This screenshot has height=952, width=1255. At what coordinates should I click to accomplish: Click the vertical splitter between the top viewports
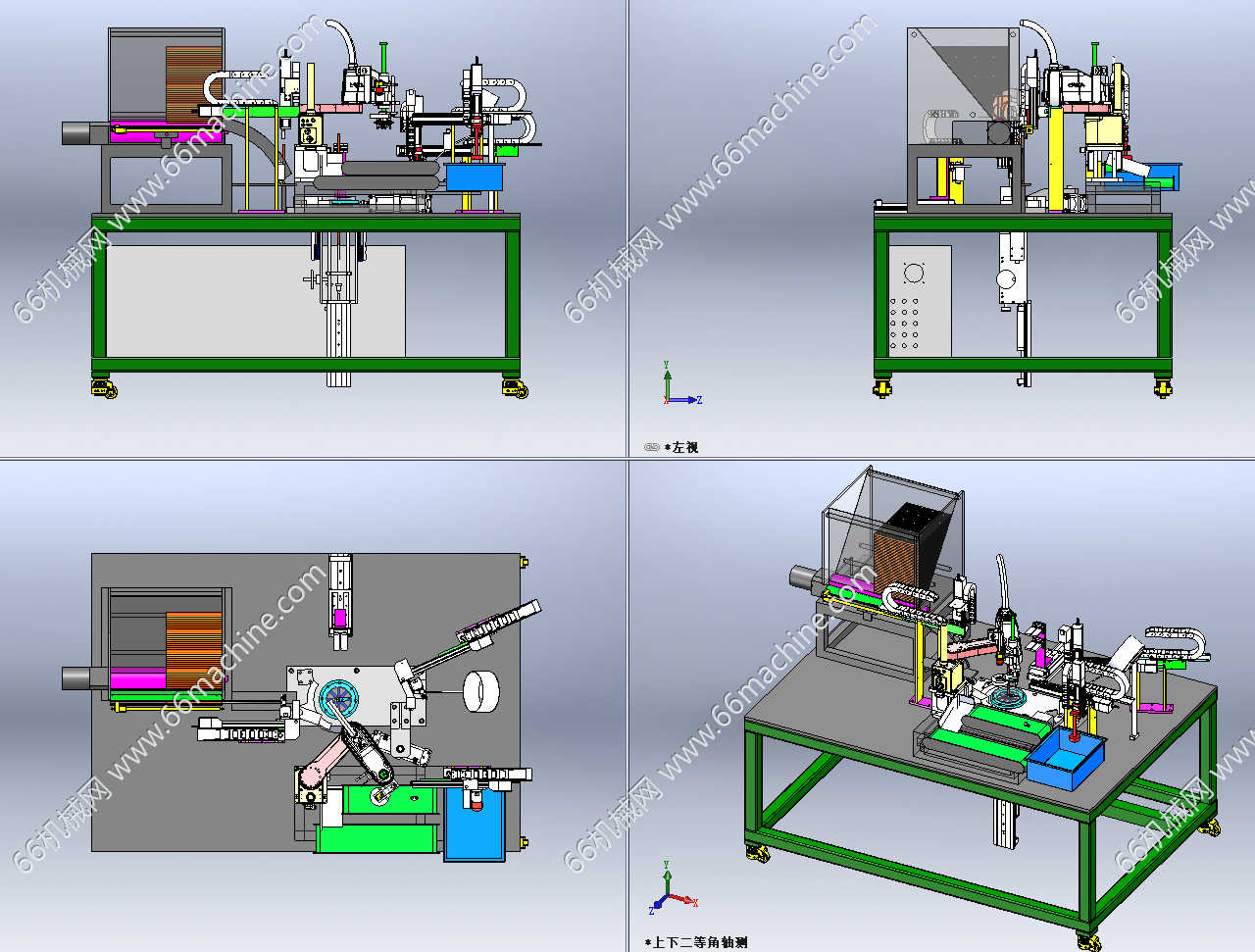coord(627,225)
